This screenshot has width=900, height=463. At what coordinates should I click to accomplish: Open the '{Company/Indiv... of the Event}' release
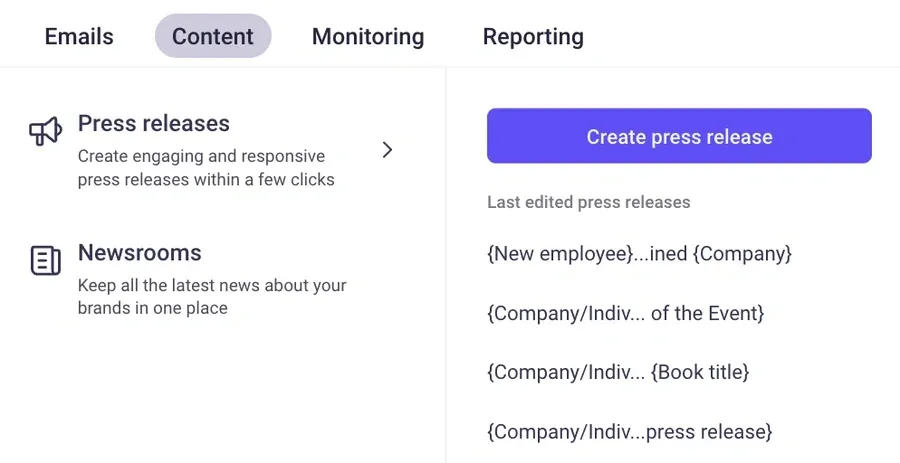[625, 313]
